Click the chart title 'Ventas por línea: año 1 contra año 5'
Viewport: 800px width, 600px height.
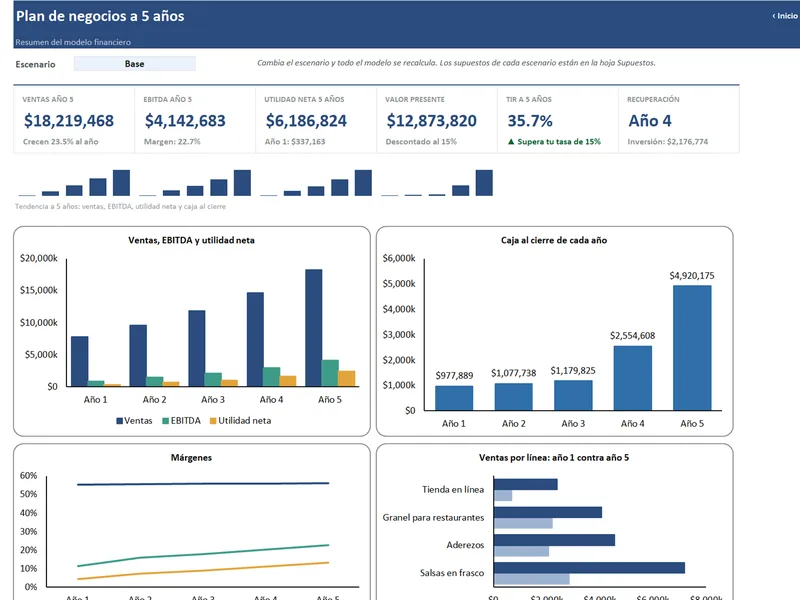[x=554, y=458]
